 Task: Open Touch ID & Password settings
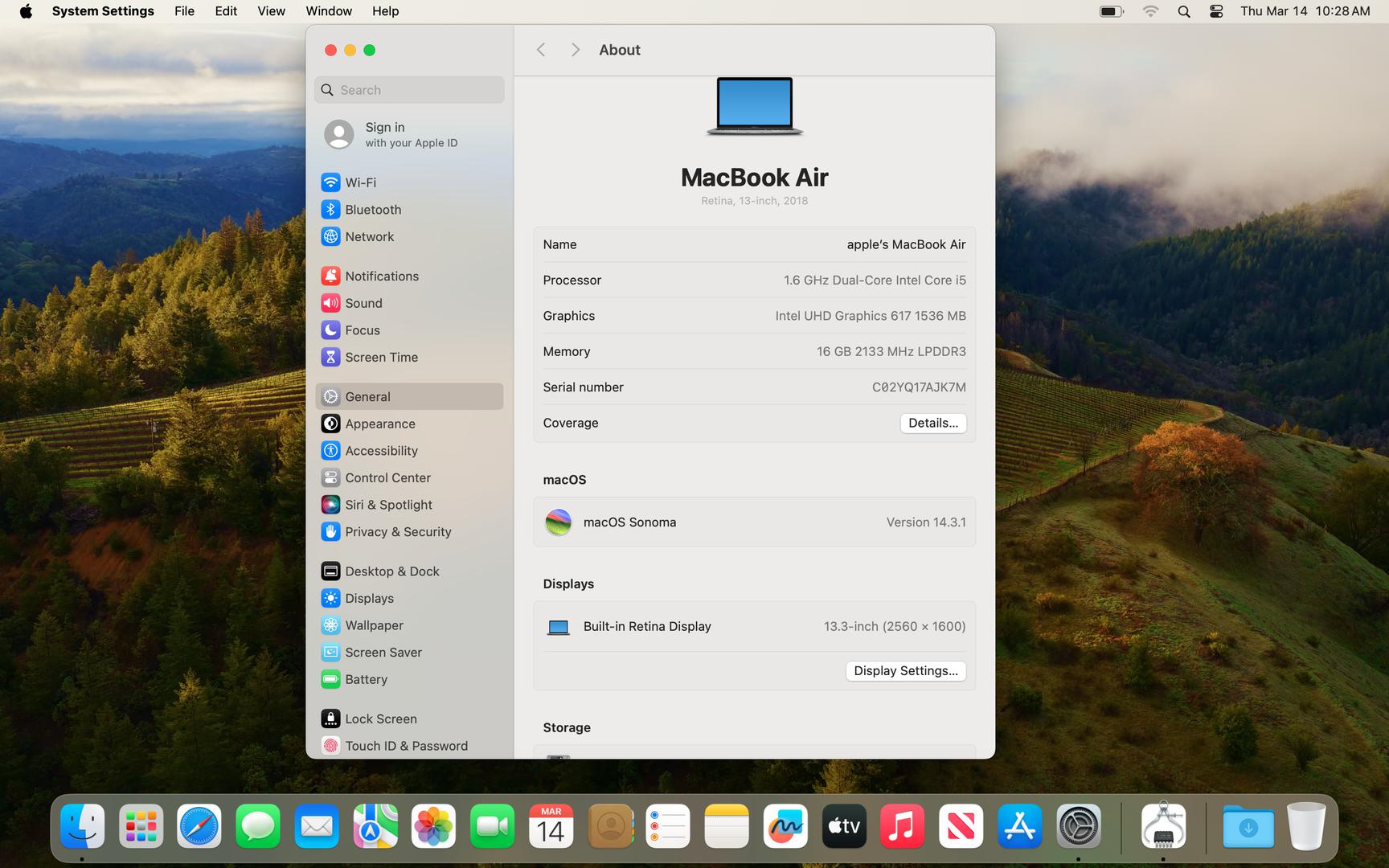click(x=409, y=746)
